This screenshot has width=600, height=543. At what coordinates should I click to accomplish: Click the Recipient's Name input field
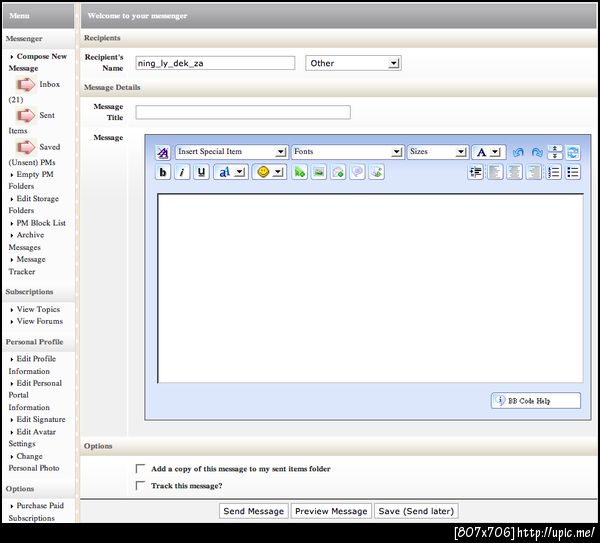tap(215, 63)
